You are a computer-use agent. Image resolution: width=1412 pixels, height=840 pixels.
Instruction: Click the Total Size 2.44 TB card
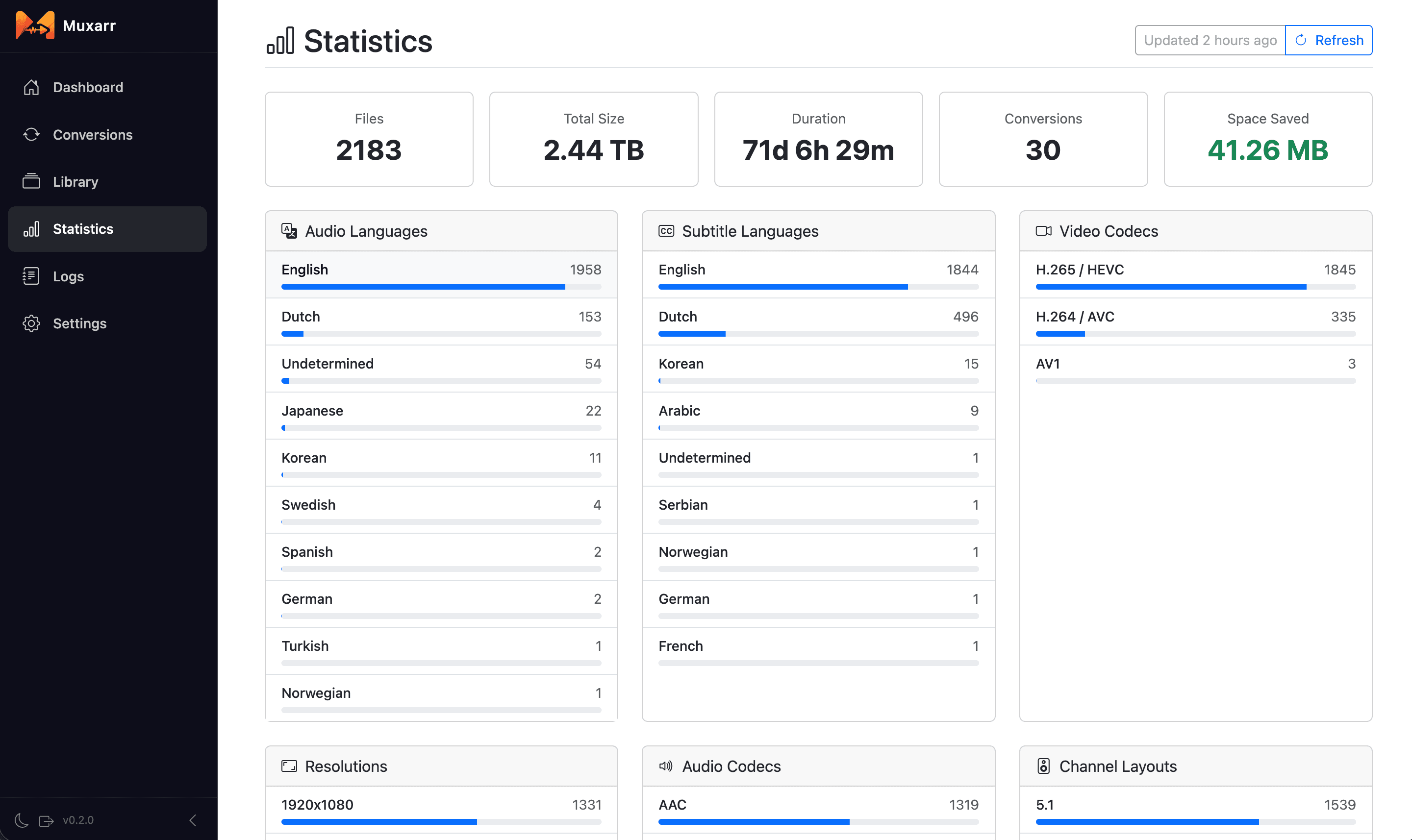(x=594, y=139)
